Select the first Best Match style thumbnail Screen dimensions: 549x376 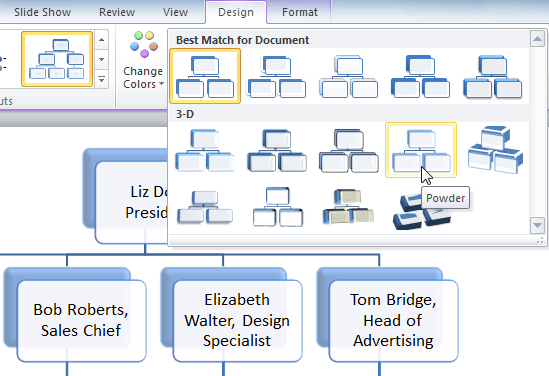tap(205, 76)
